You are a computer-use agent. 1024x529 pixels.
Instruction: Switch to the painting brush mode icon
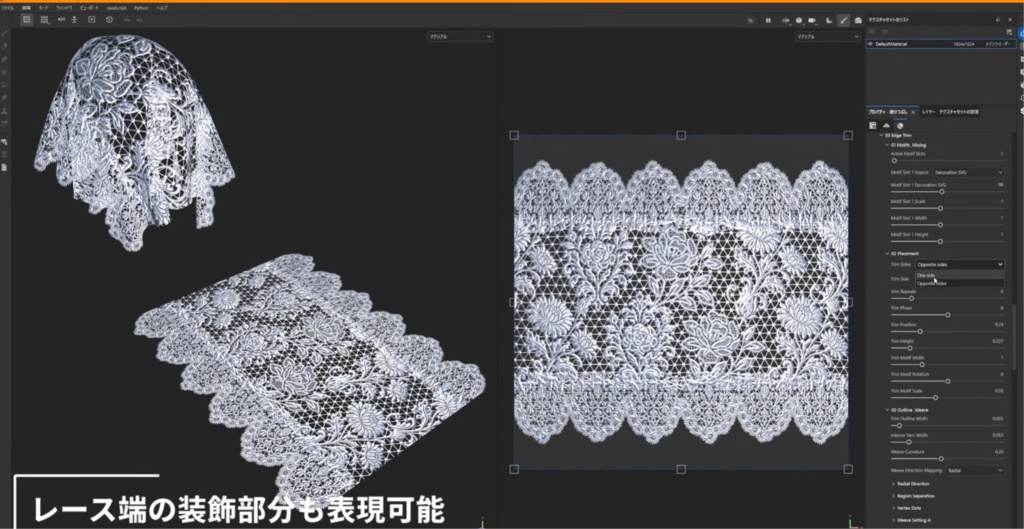click(x=843, y=20)
